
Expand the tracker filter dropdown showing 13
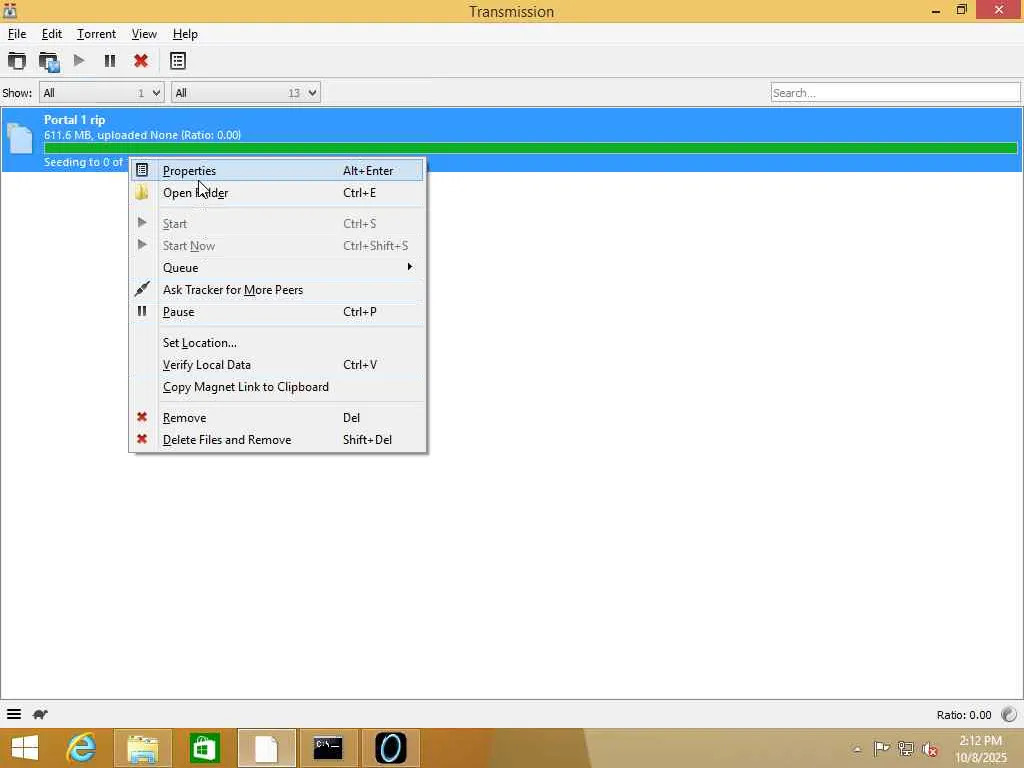246,93
